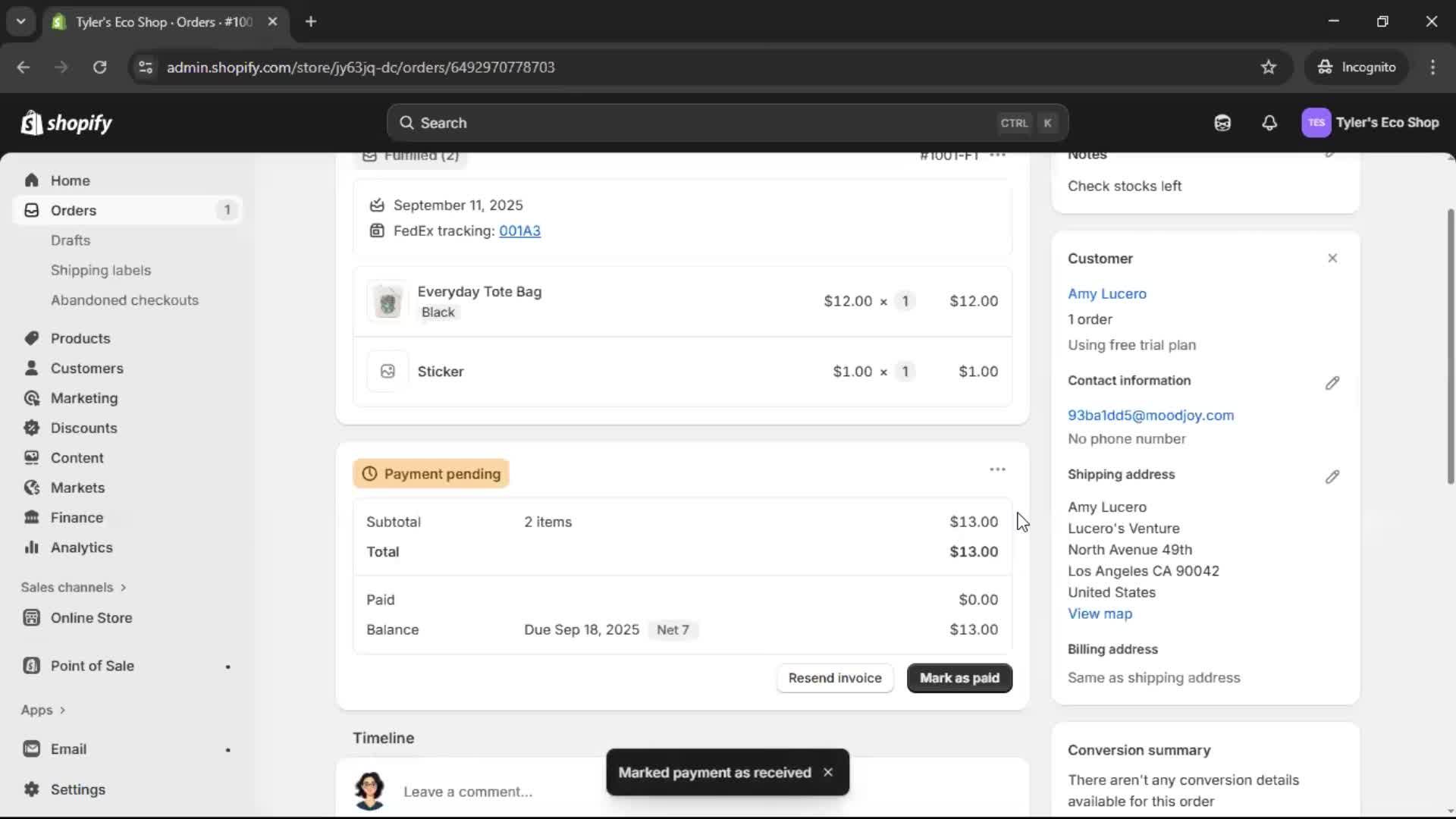Select Orders in the sidebar
Image resolution: width=1456 pixels, height=819 pixels.
(73, 210)
